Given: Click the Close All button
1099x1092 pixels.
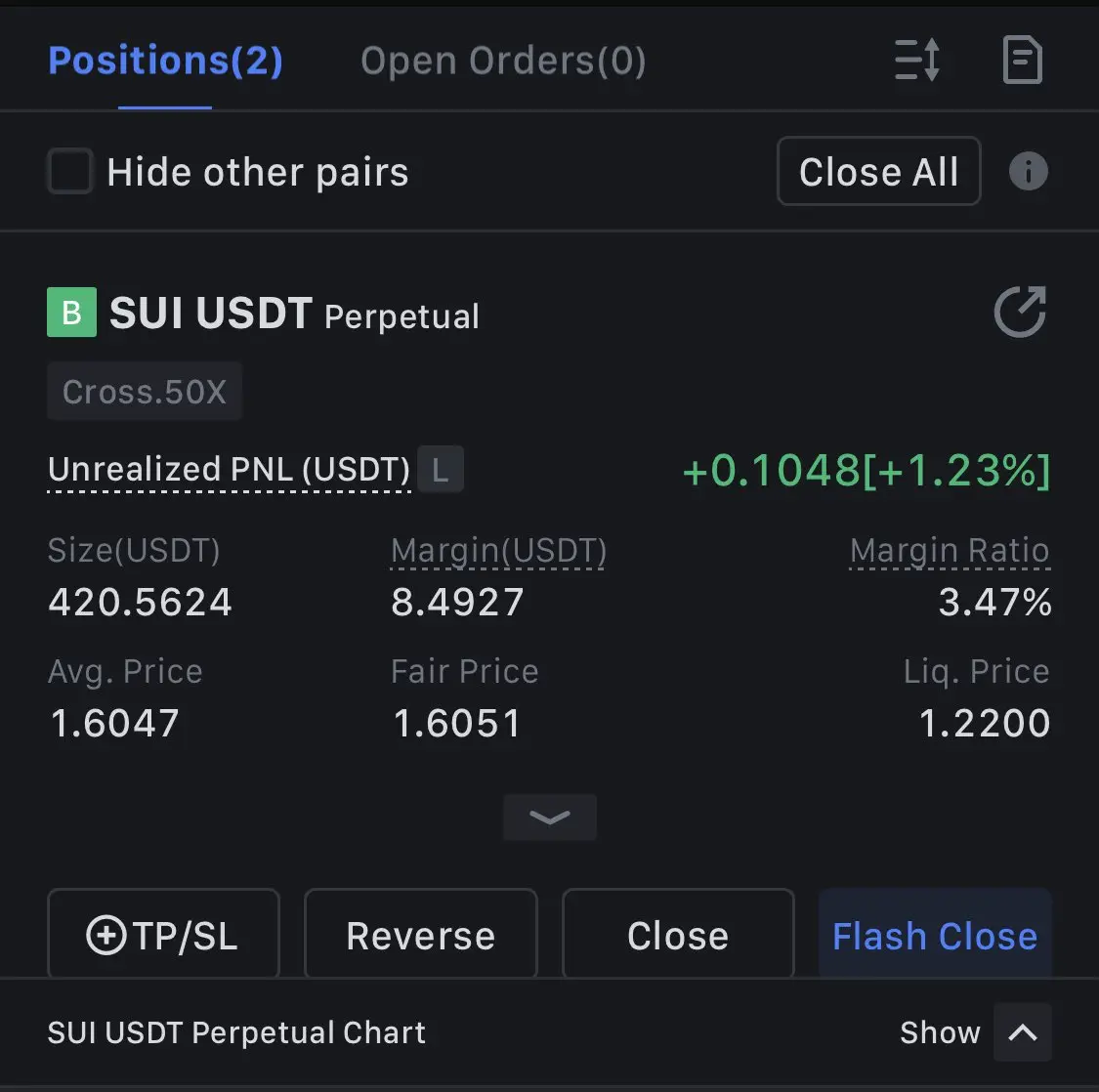Looking at the screenshot, I should click(879, 171).
